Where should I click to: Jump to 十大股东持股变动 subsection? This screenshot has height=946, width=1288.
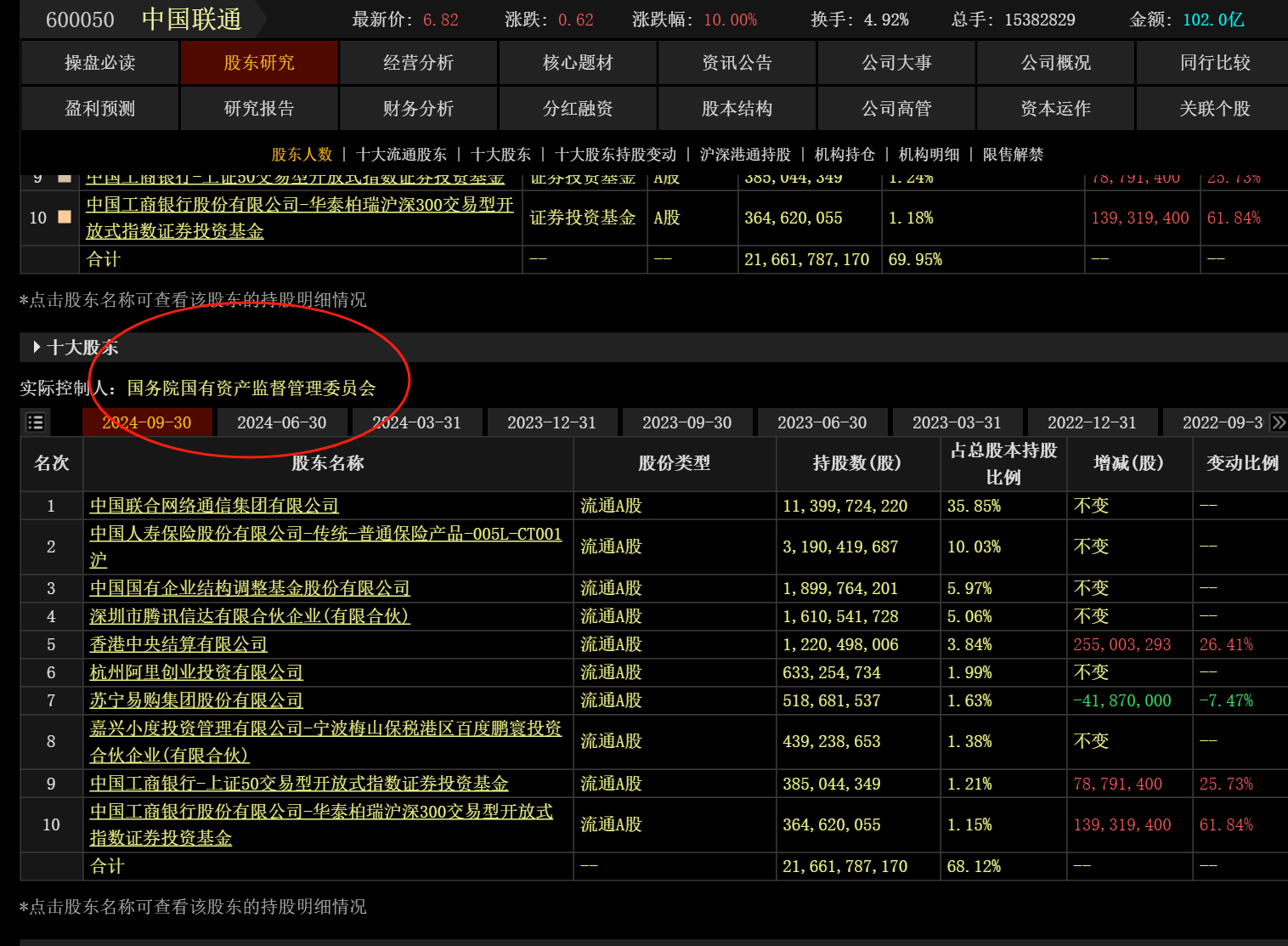click(x=616, y=155)
